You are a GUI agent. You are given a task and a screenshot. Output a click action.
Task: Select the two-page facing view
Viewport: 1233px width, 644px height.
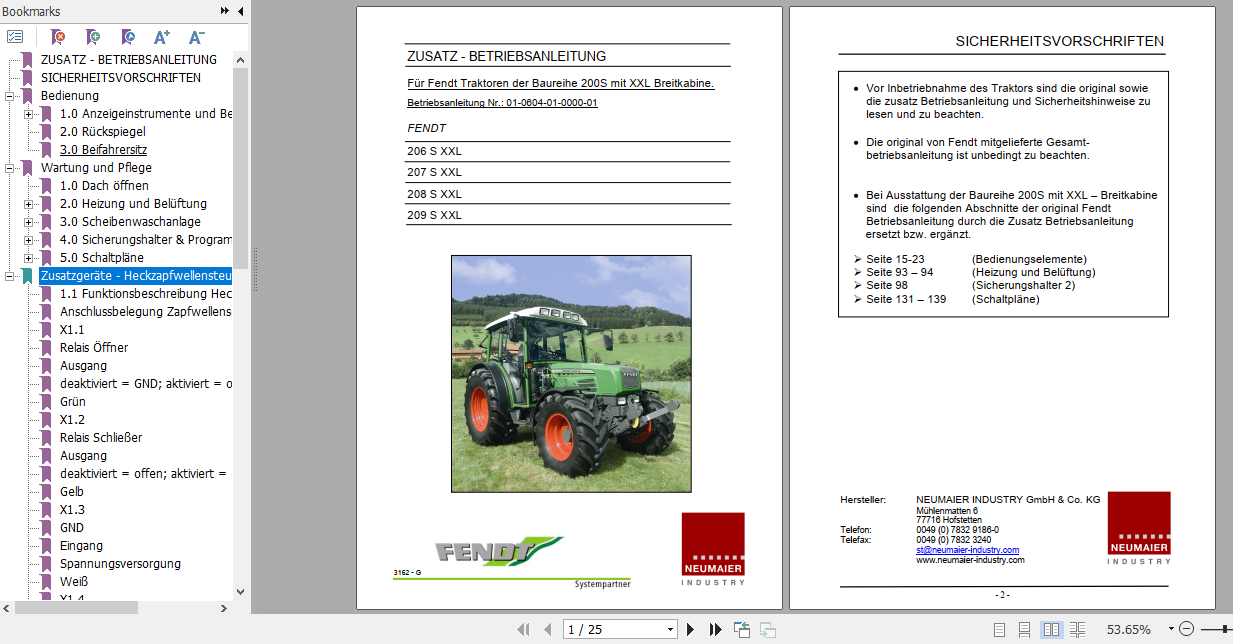click(x=1050, y=629)
